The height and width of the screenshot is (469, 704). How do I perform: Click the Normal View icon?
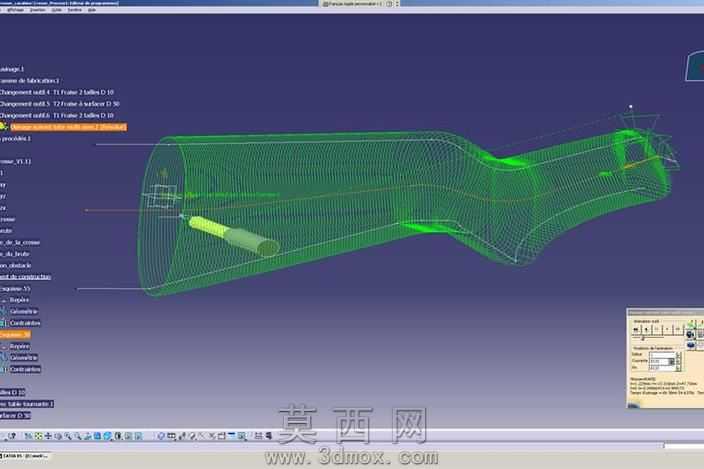(x=87, y=436)
